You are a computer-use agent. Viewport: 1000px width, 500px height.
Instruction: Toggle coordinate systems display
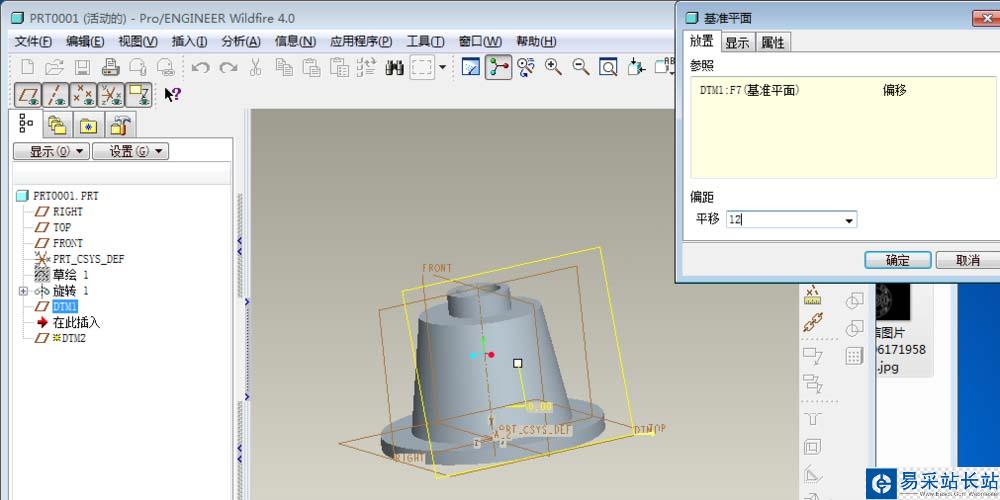[x=110, y=94]
